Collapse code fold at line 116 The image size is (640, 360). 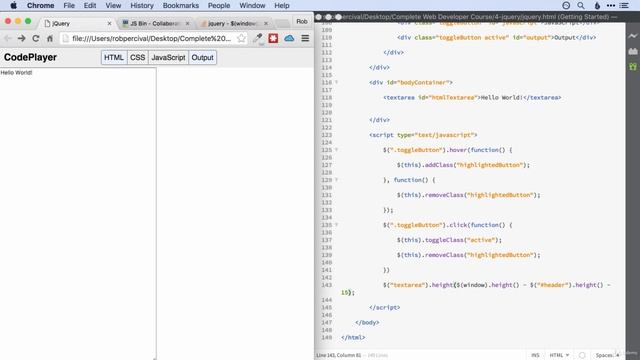point(336,82)
